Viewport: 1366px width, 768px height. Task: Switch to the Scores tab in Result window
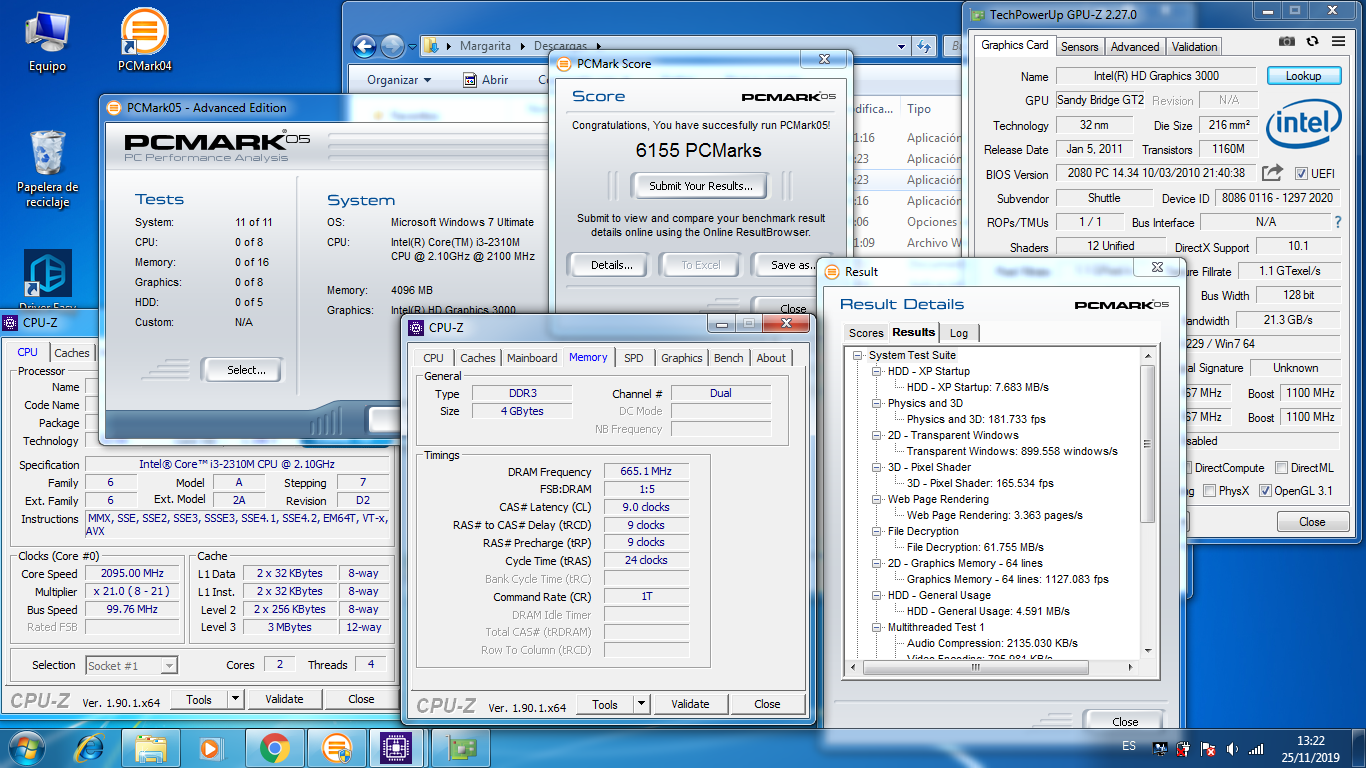[866, 333]
